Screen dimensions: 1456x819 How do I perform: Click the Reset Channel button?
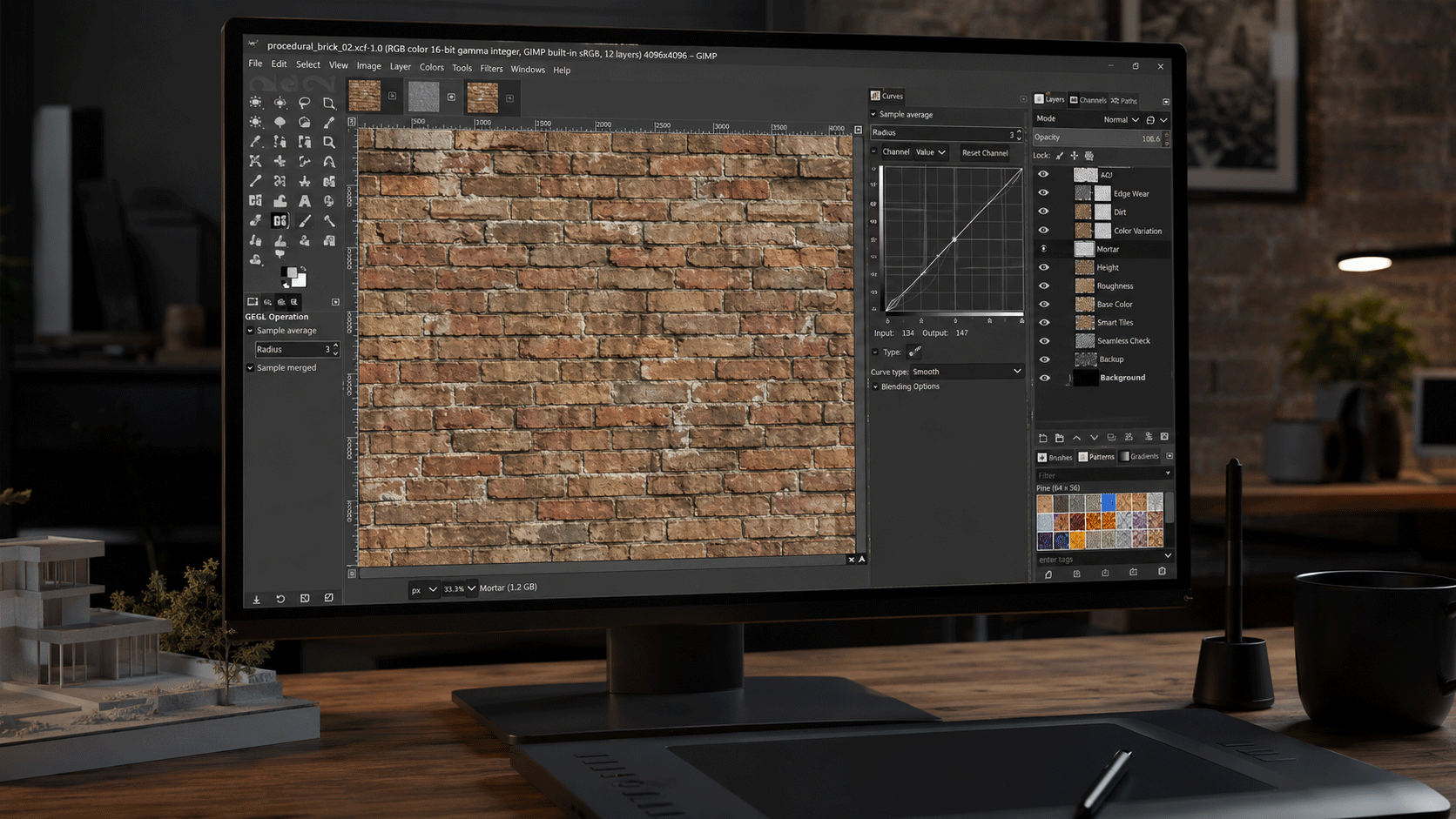985,153
